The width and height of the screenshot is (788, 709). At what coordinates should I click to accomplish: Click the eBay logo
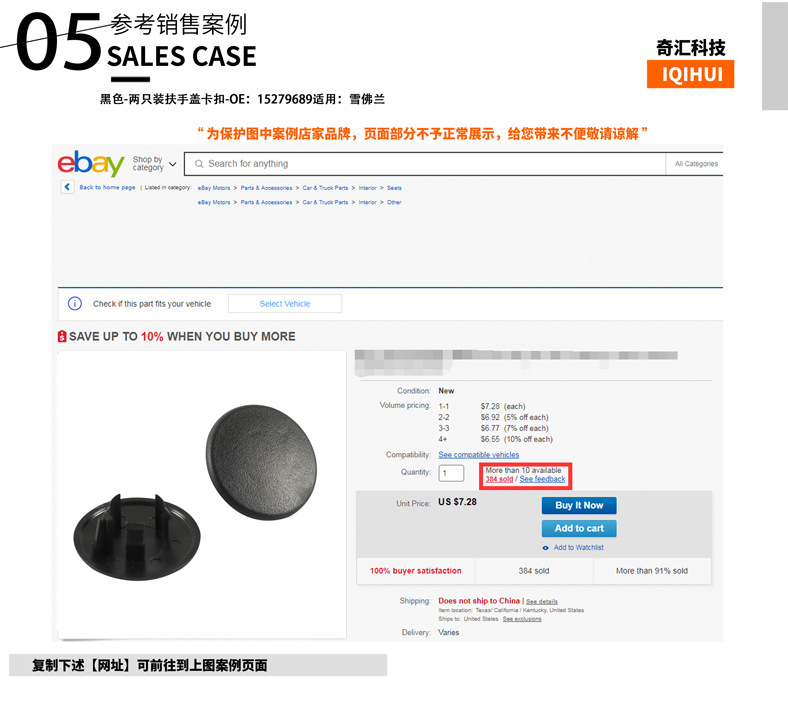pyautogui.click(x=91, y=163)
